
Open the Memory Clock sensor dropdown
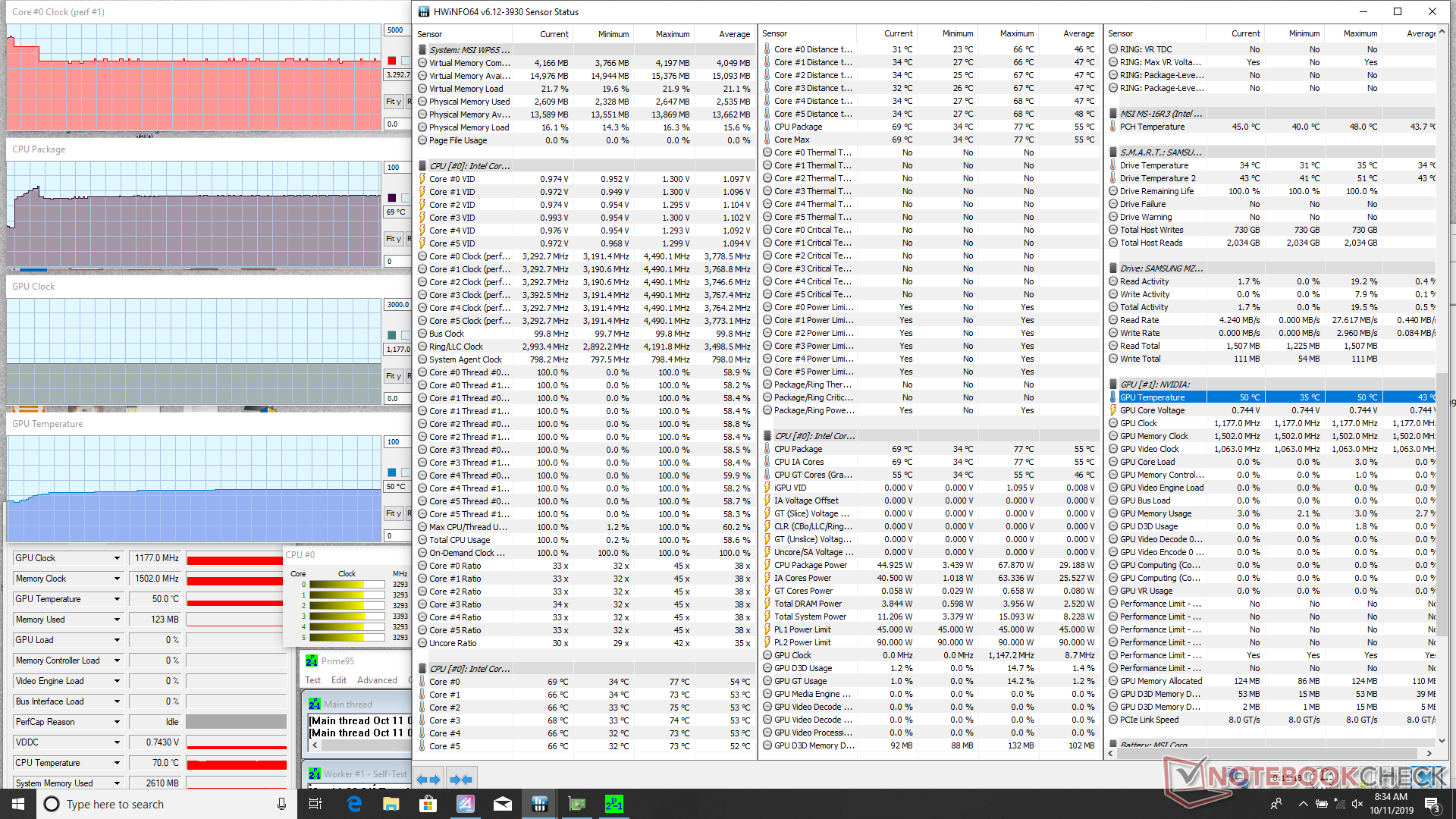pyautogui.click(x=117, y=579)
